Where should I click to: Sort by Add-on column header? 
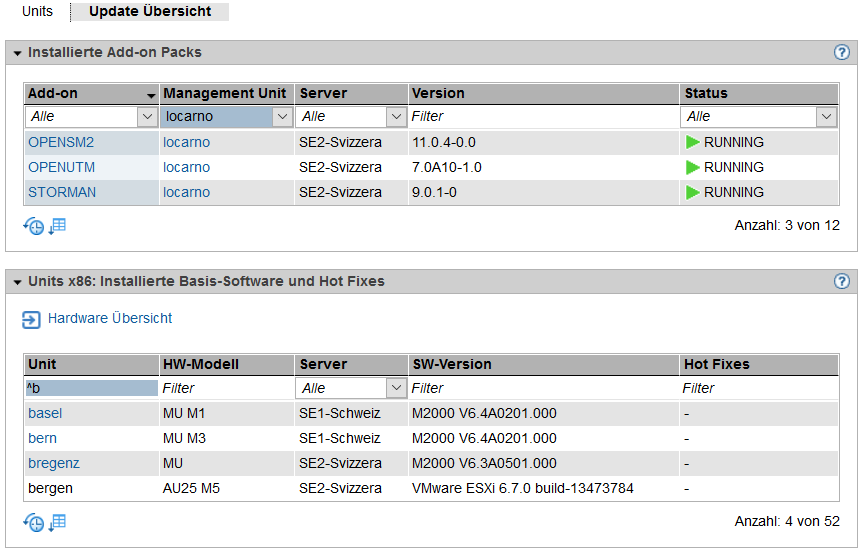point(91,94)
